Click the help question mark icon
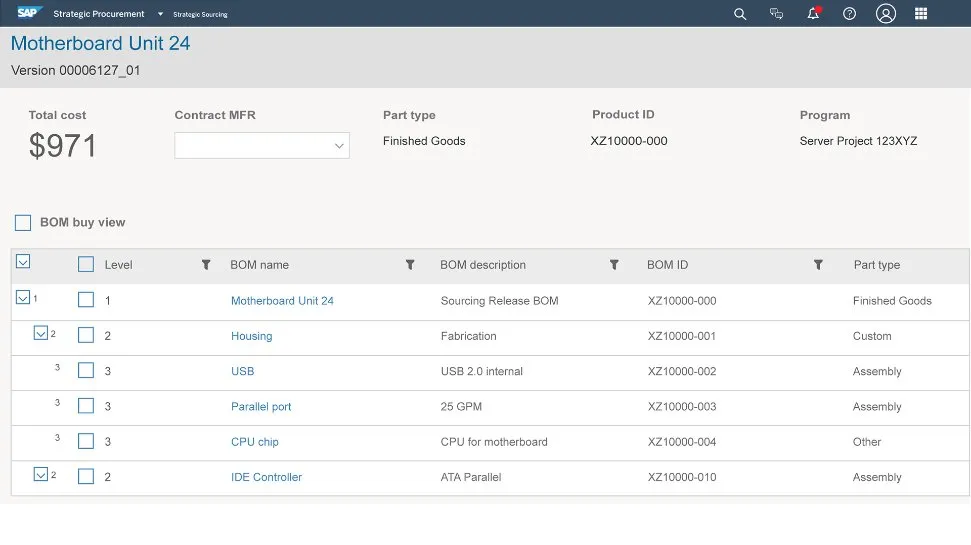The height and width of the screenshot is (545, 971). [849, 14]
